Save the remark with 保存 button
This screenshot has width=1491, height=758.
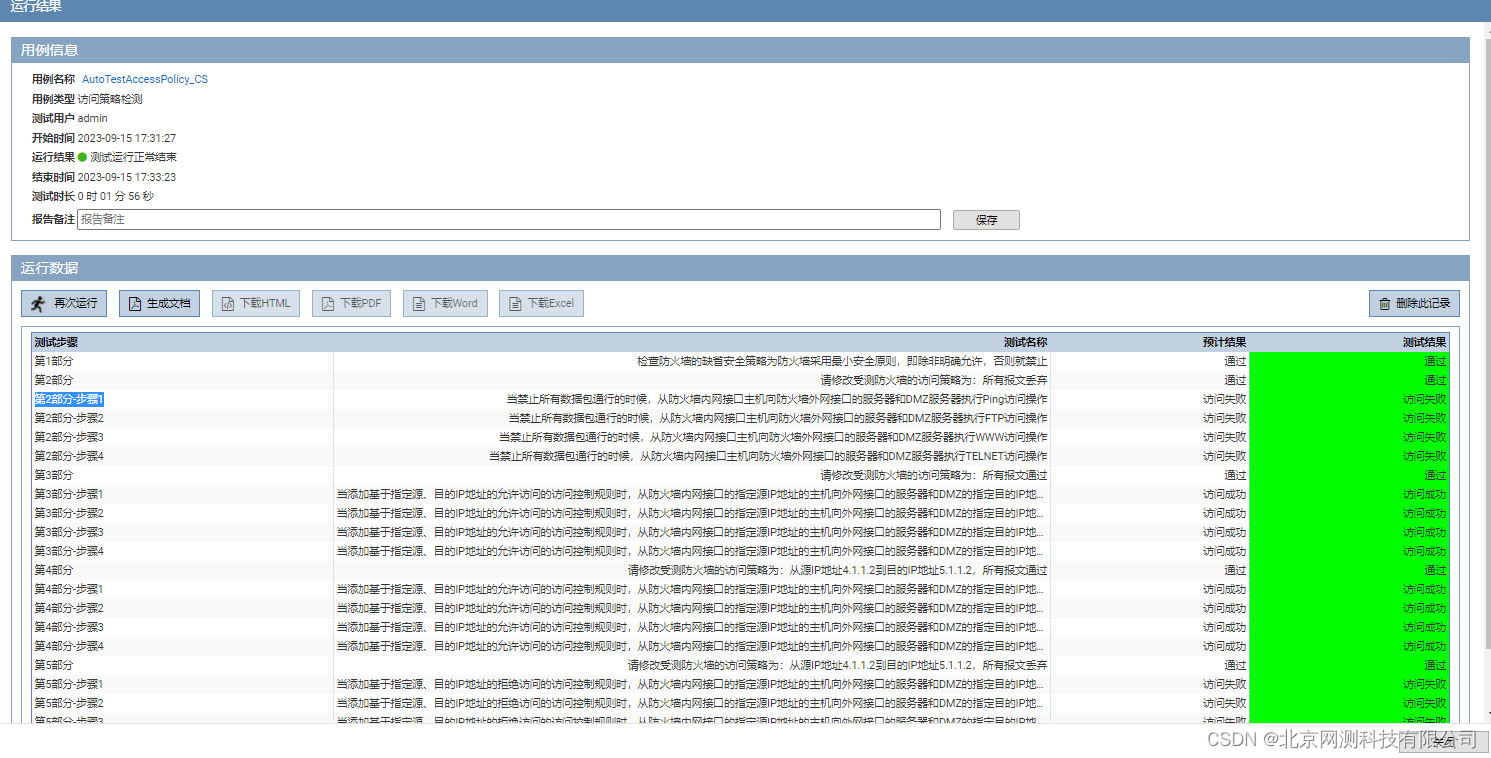pyautogui.click(x=986, y=220)
